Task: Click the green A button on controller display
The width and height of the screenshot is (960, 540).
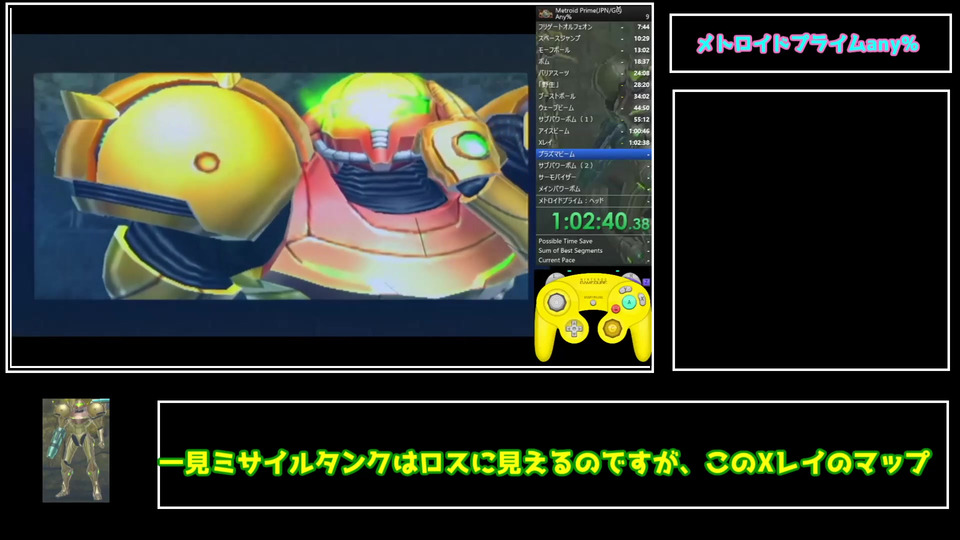Action: coord(629,302)
